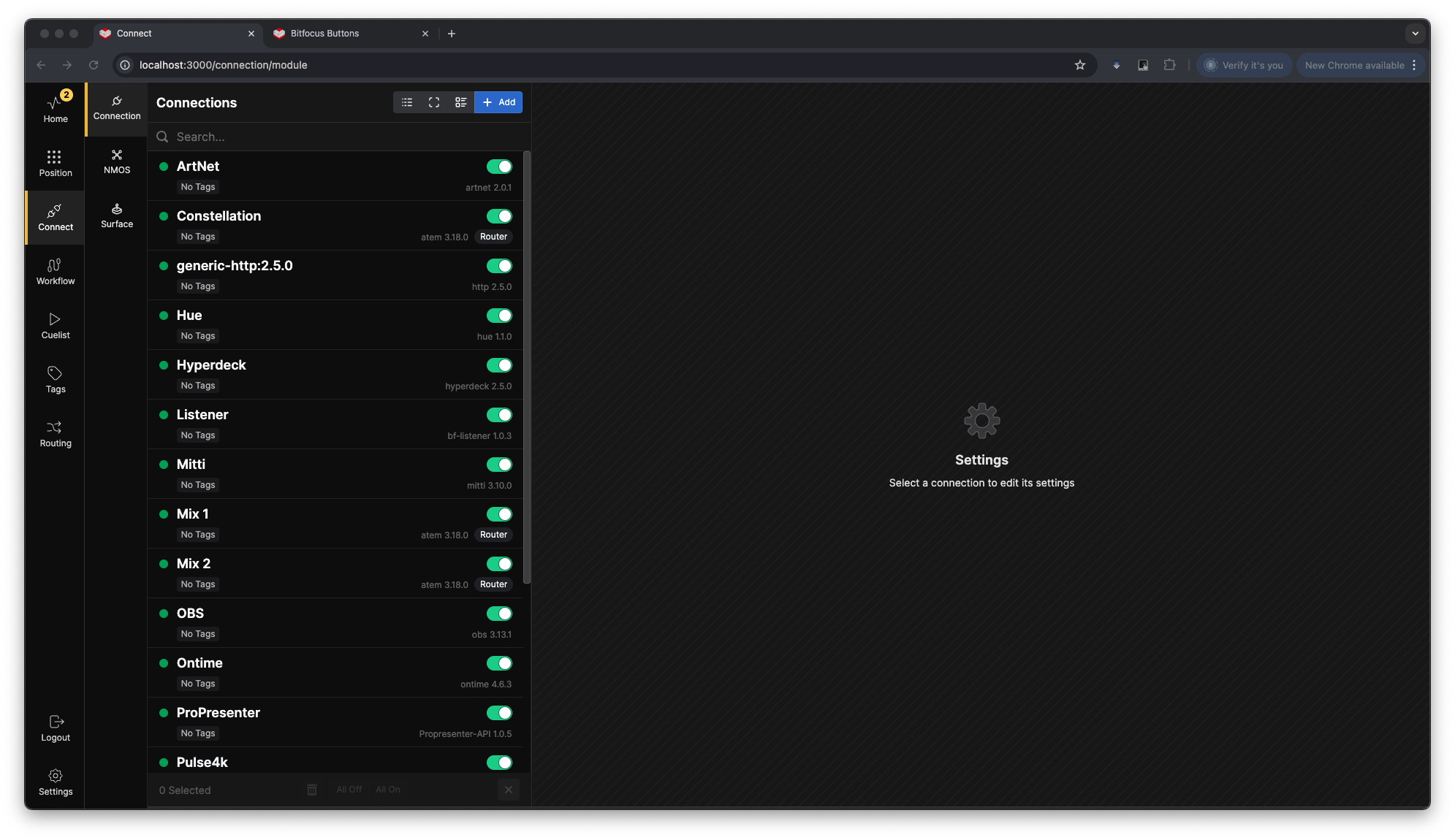
Task: Turn off the ProPresenter connection
Action: [x=500, y=713]
